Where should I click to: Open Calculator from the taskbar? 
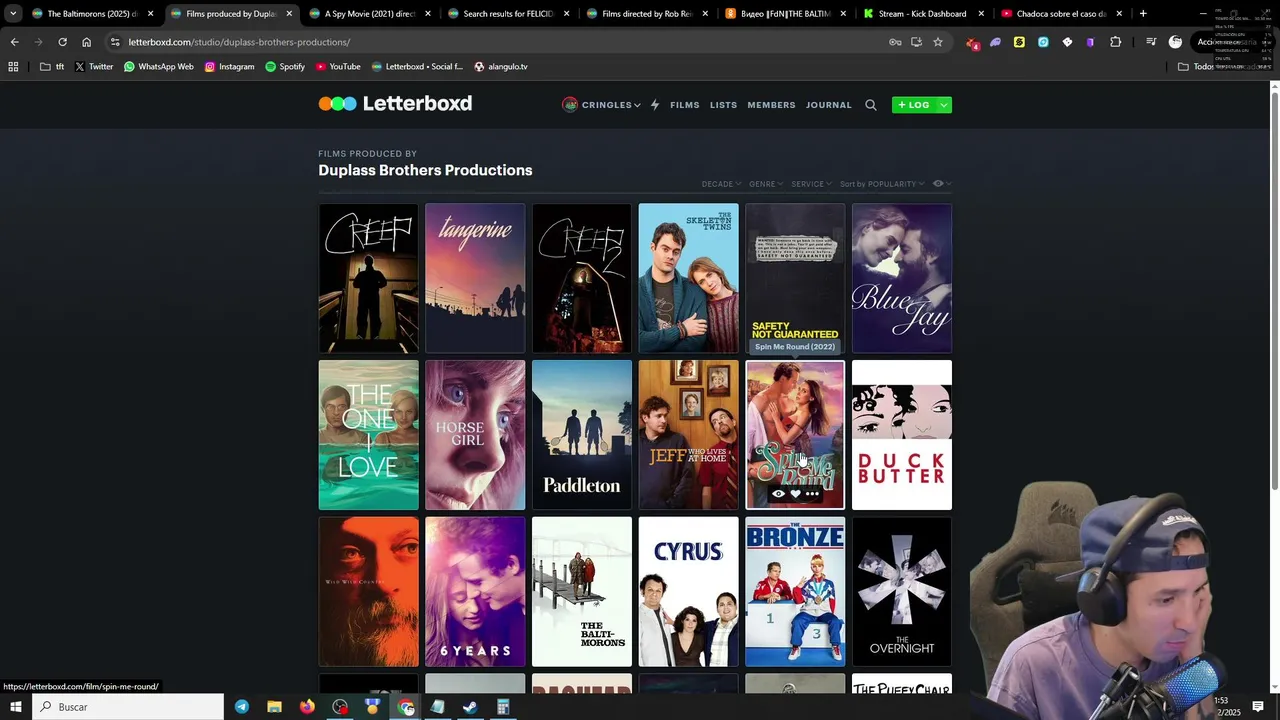[x=503, y=707]
